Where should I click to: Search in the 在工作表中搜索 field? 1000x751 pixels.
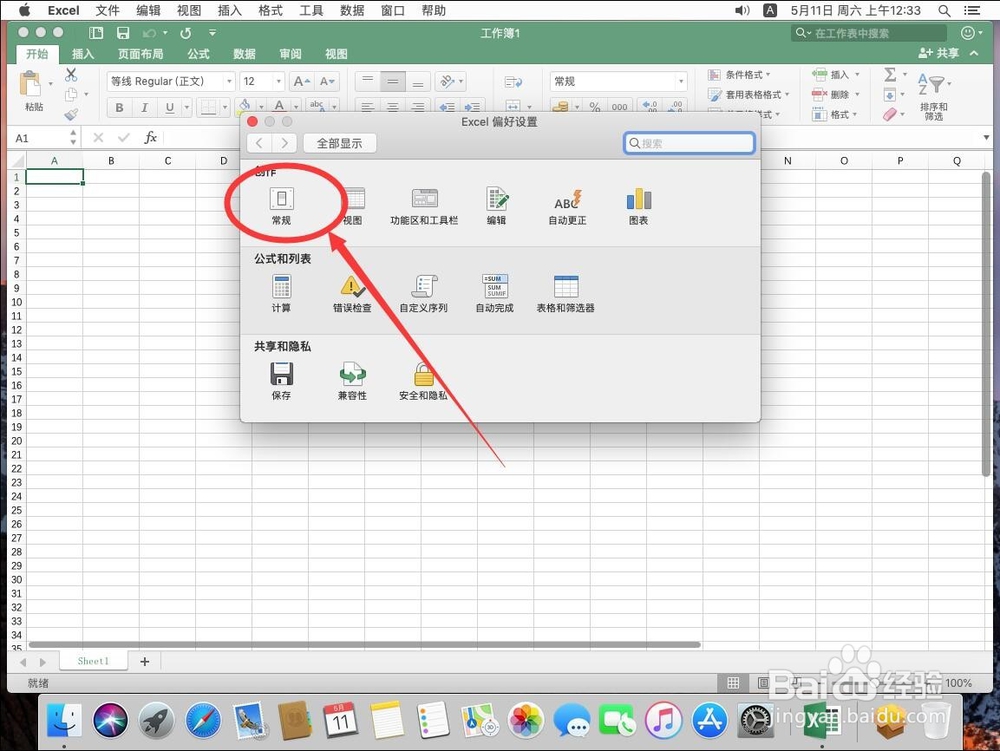click(x=869, y=33)
